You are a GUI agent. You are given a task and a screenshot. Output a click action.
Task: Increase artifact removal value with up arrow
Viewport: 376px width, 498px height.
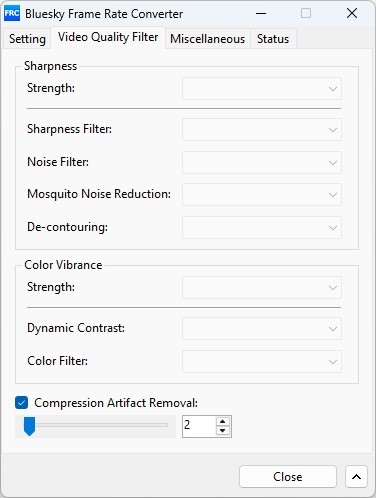pos(223,422)
